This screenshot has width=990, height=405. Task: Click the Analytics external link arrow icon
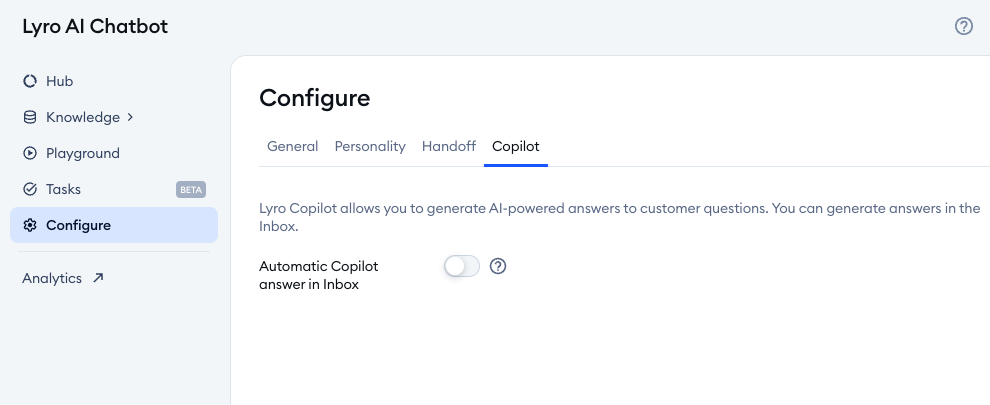(x=98, y=277)
